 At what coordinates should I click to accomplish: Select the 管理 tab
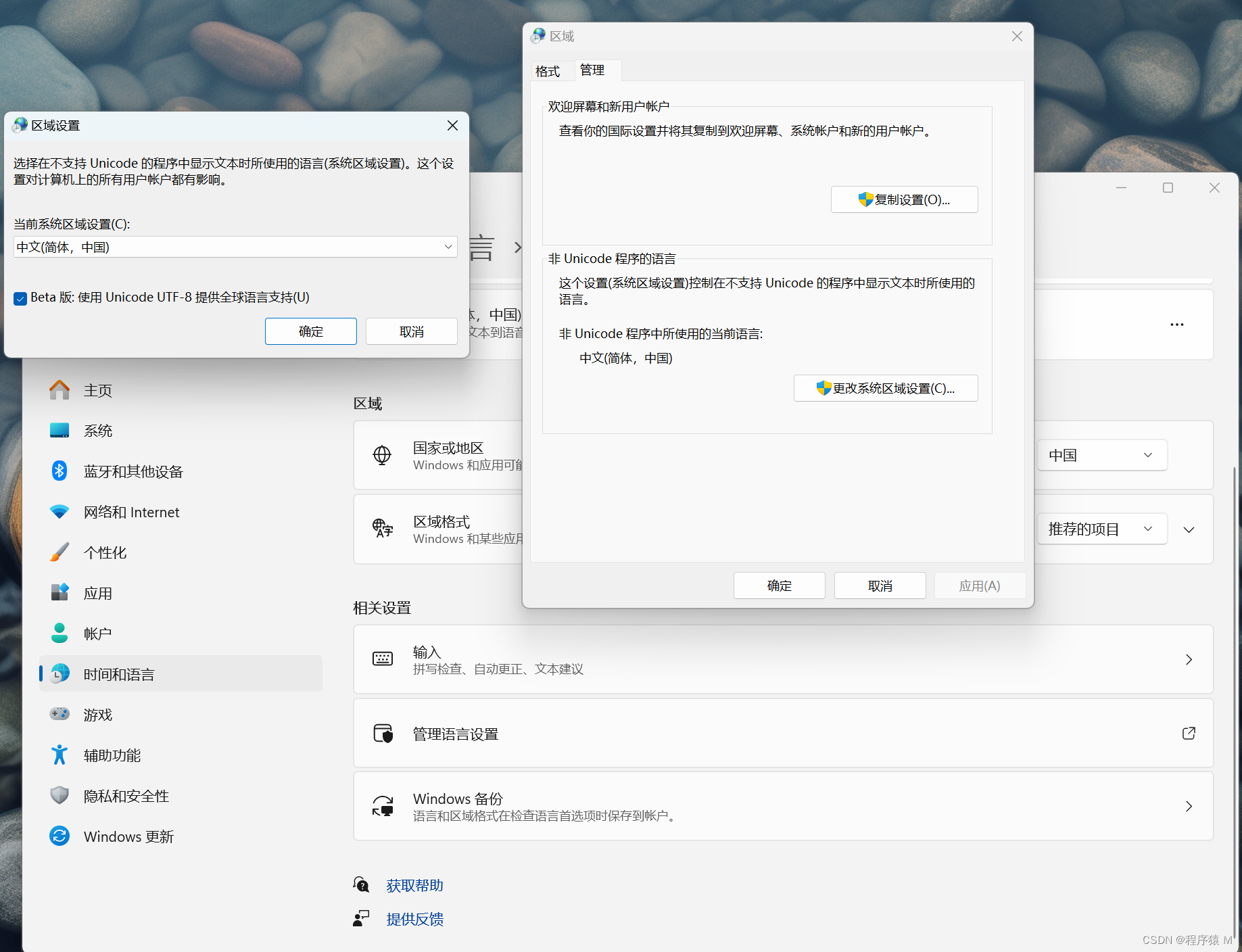pyautogui.click(x=592, y=70)
